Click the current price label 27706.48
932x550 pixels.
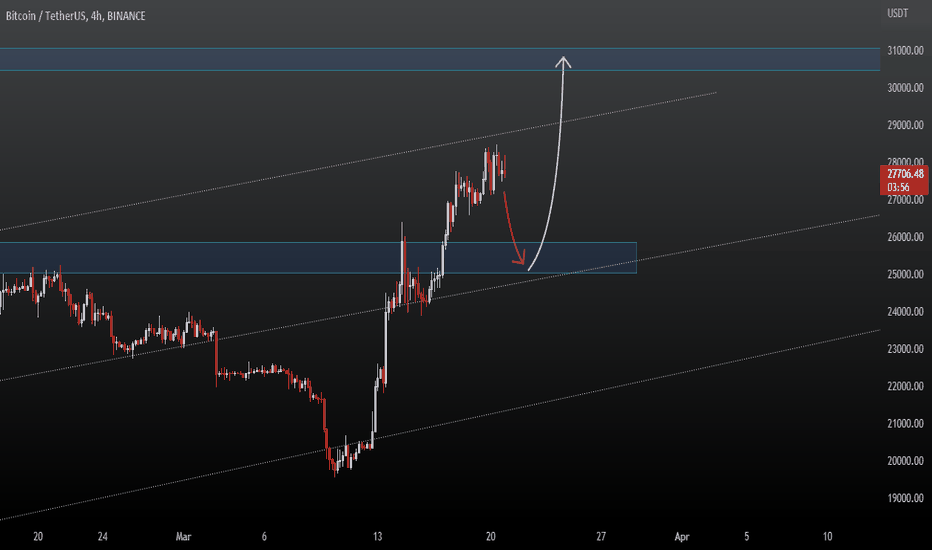coord(905,174)
